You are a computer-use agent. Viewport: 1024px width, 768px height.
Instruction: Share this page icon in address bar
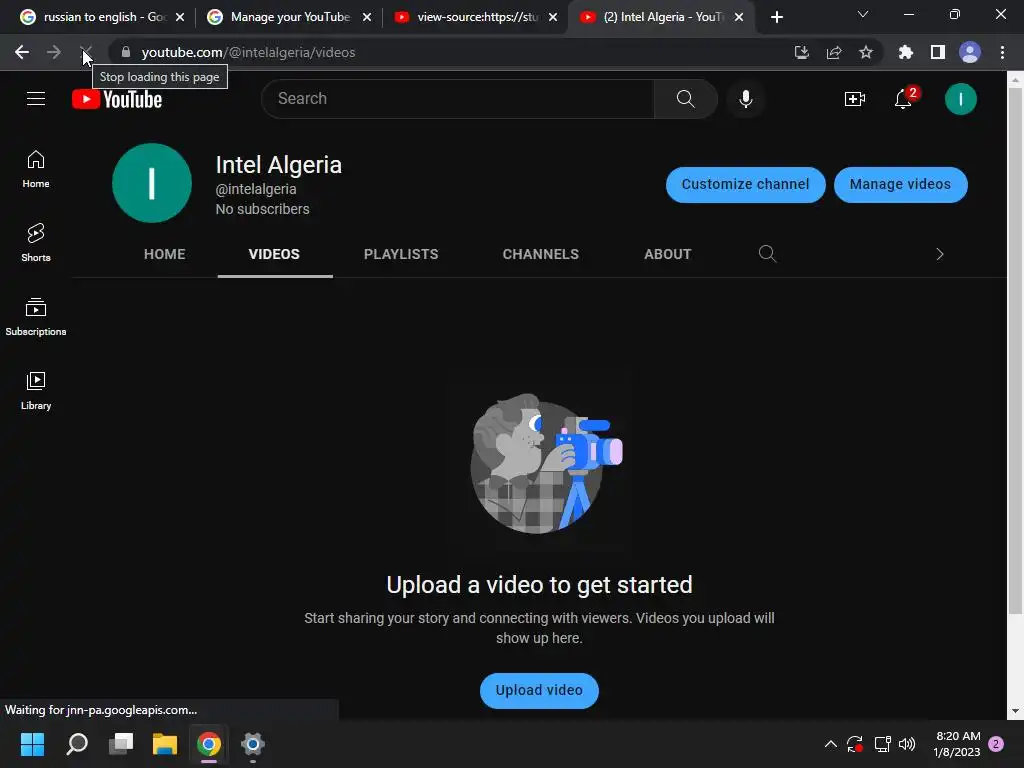[834, 52]
